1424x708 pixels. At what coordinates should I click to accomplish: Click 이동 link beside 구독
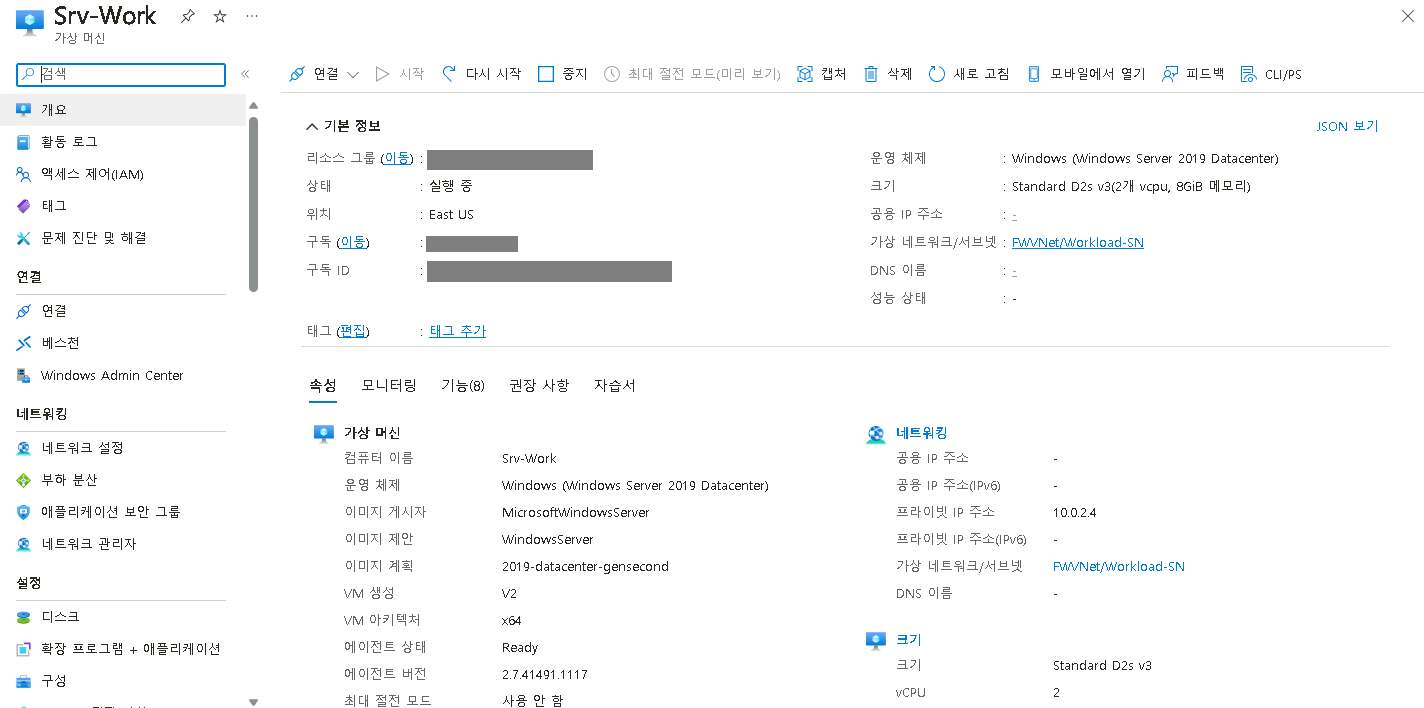[x=352, y=242]
